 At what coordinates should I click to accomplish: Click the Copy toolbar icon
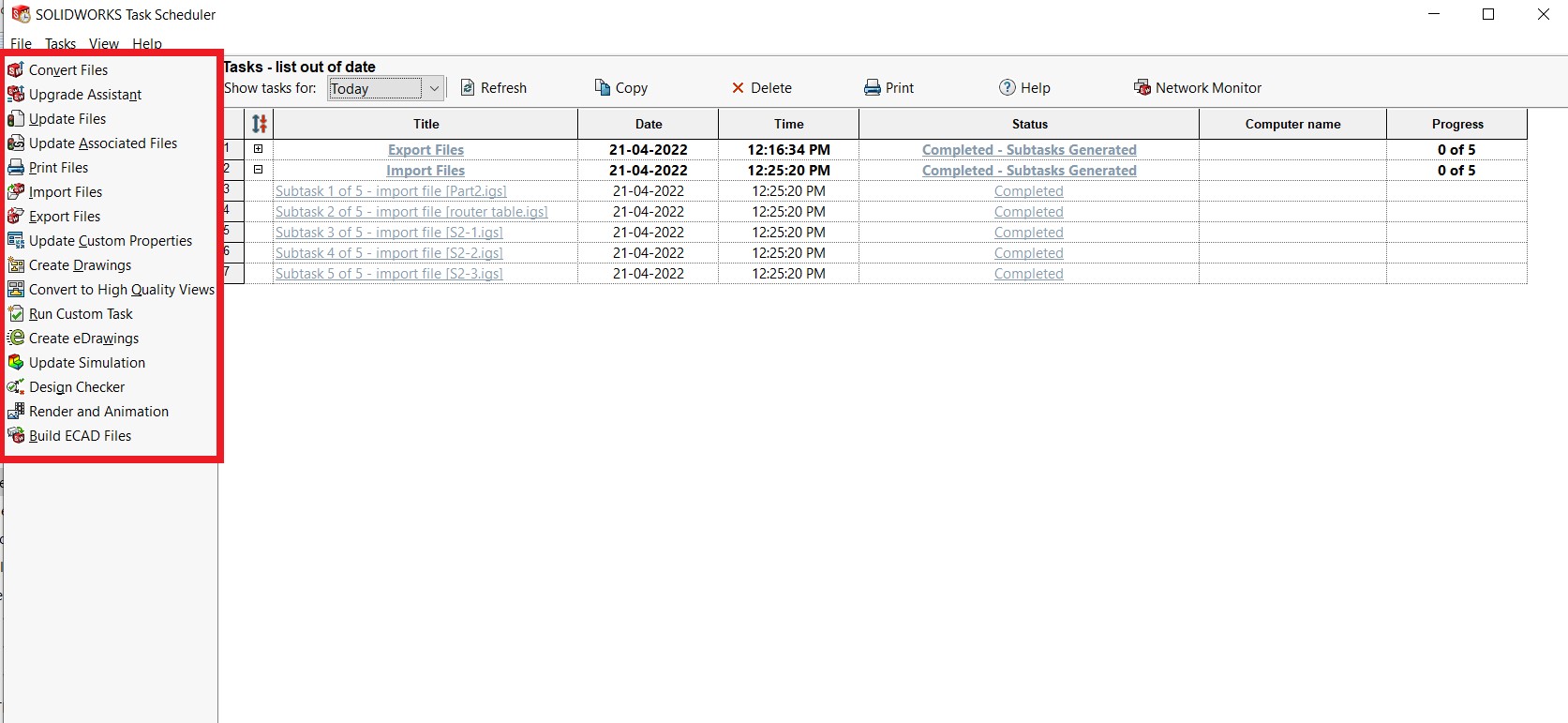pyautogui.click(x=603, y=87)
